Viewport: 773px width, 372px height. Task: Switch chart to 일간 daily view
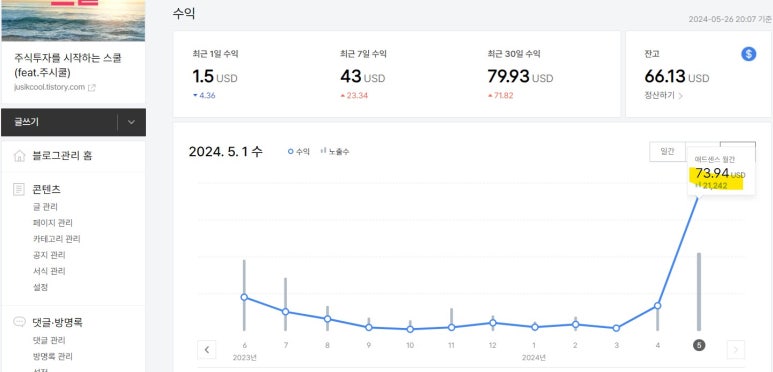pos(668,151)
